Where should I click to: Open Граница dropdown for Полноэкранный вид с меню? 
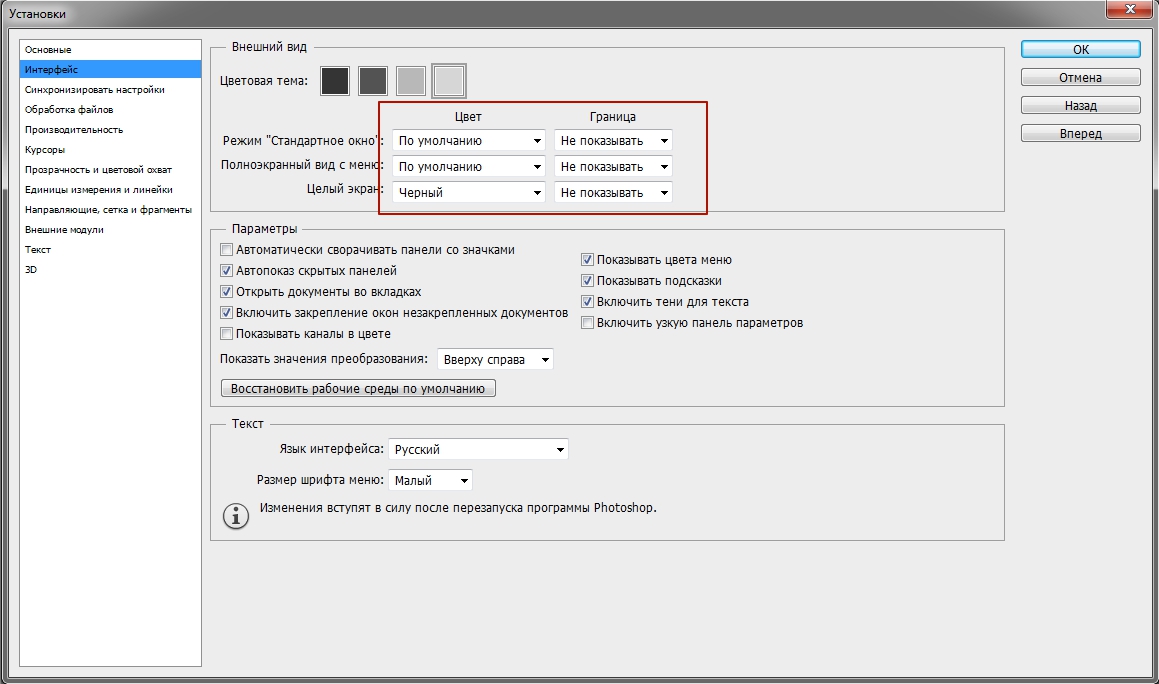click(x=614, y=166)
